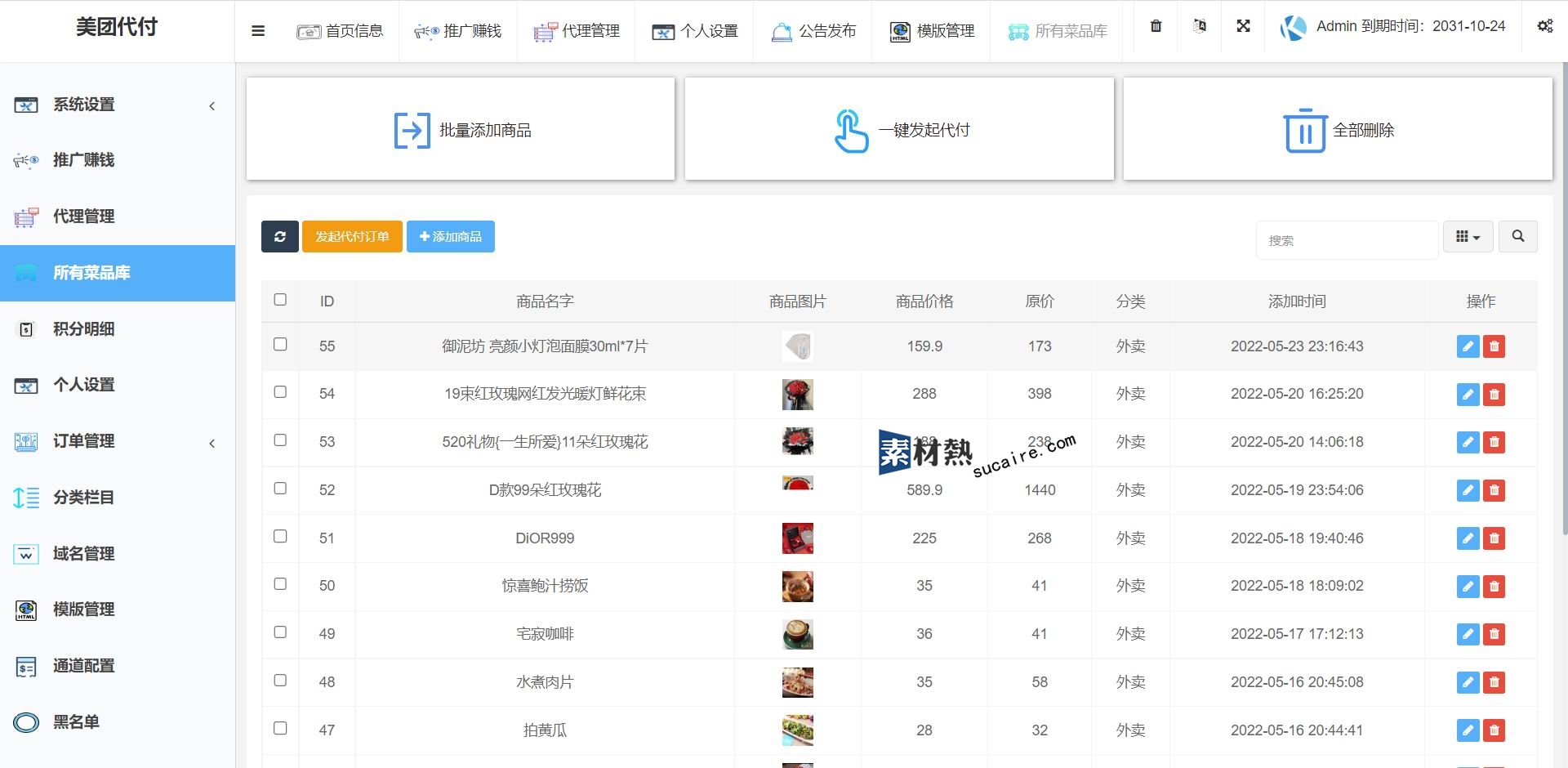Image resolution: width=1568 pixels, height=768 pixels.
Task: Delete DiOR999 row trash icon
Action: (x=1494, y=538)
